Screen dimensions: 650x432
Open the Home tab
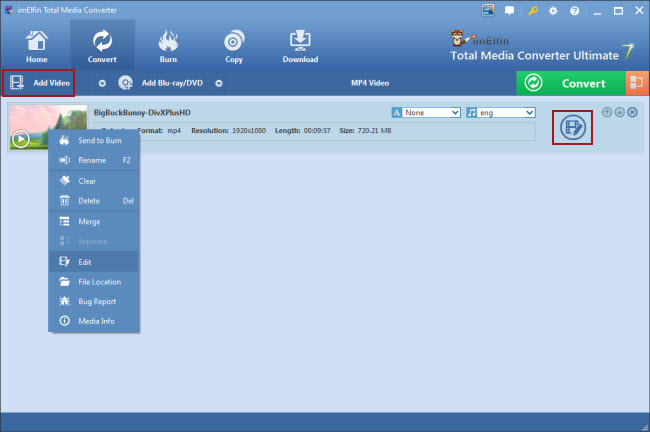click(x=36, y=46)
